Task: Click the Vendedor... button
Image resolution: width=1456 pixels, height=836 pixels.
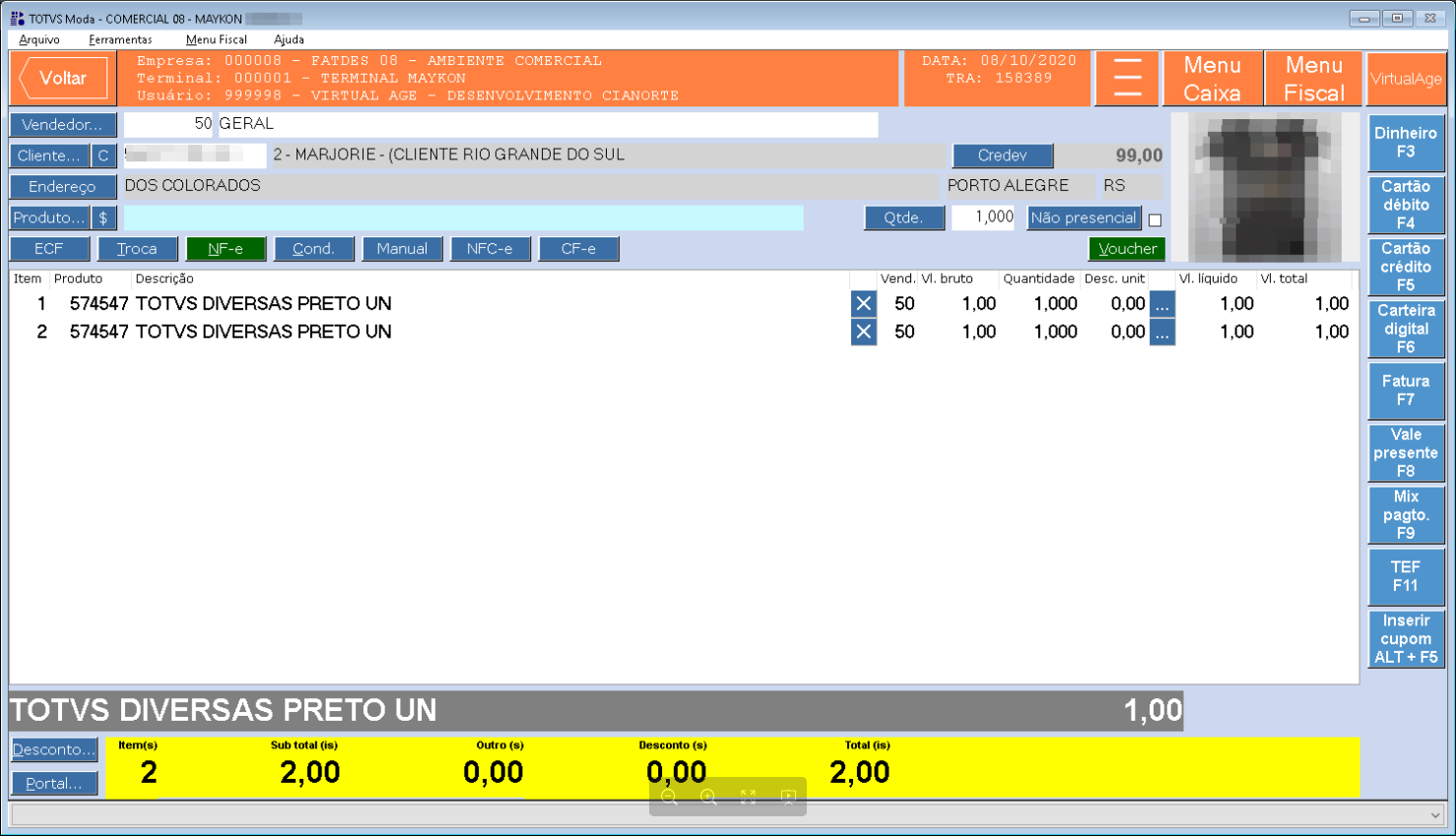Action: coord(62,125)
